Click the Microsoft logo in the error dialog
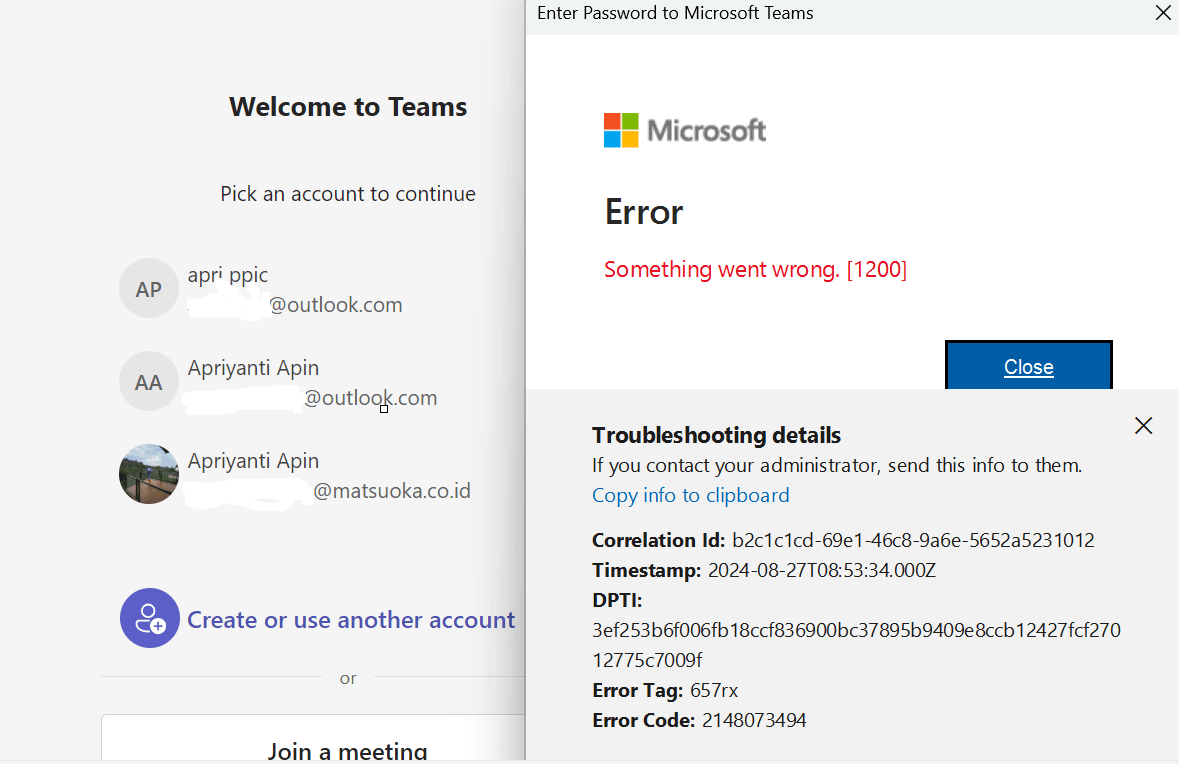The image size is (1179, 764). 684,130
